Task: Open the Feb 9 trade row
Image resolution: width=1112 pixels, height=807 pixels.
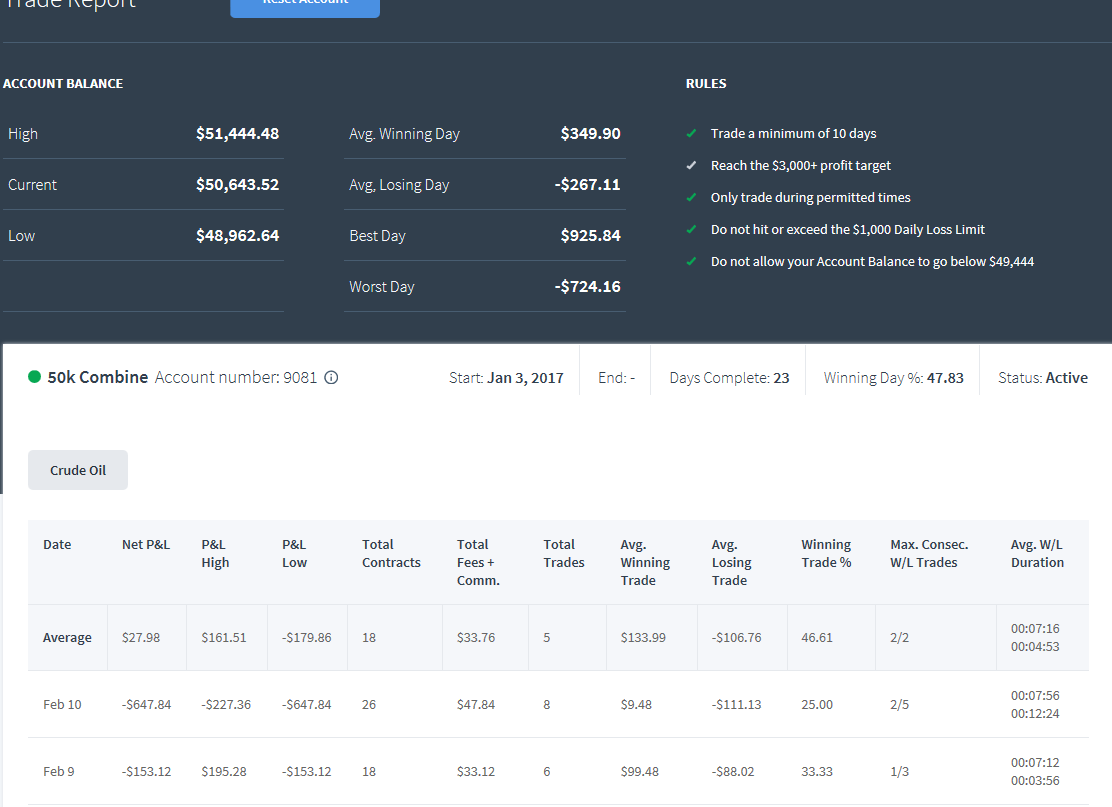Action: (558, 771)
